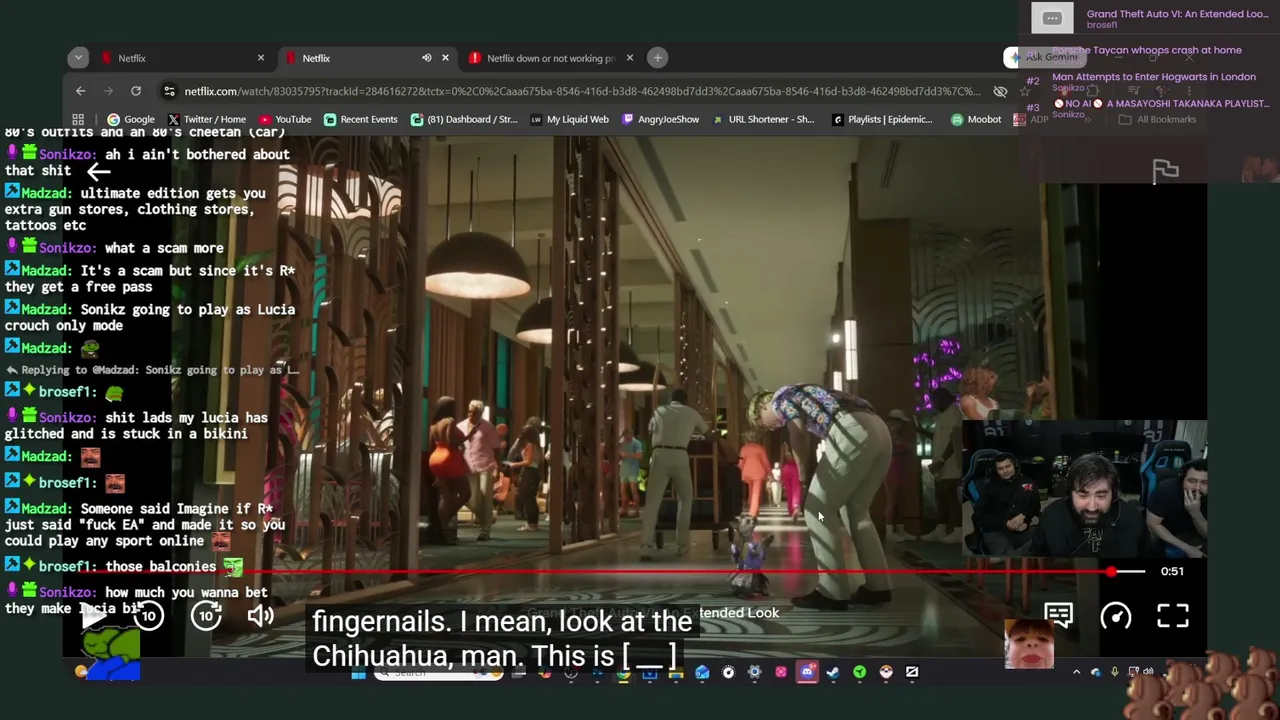Open the My Liquid Web bookmark
Image resolution: width=1280 pixels, height=720 pixels.
569,119
